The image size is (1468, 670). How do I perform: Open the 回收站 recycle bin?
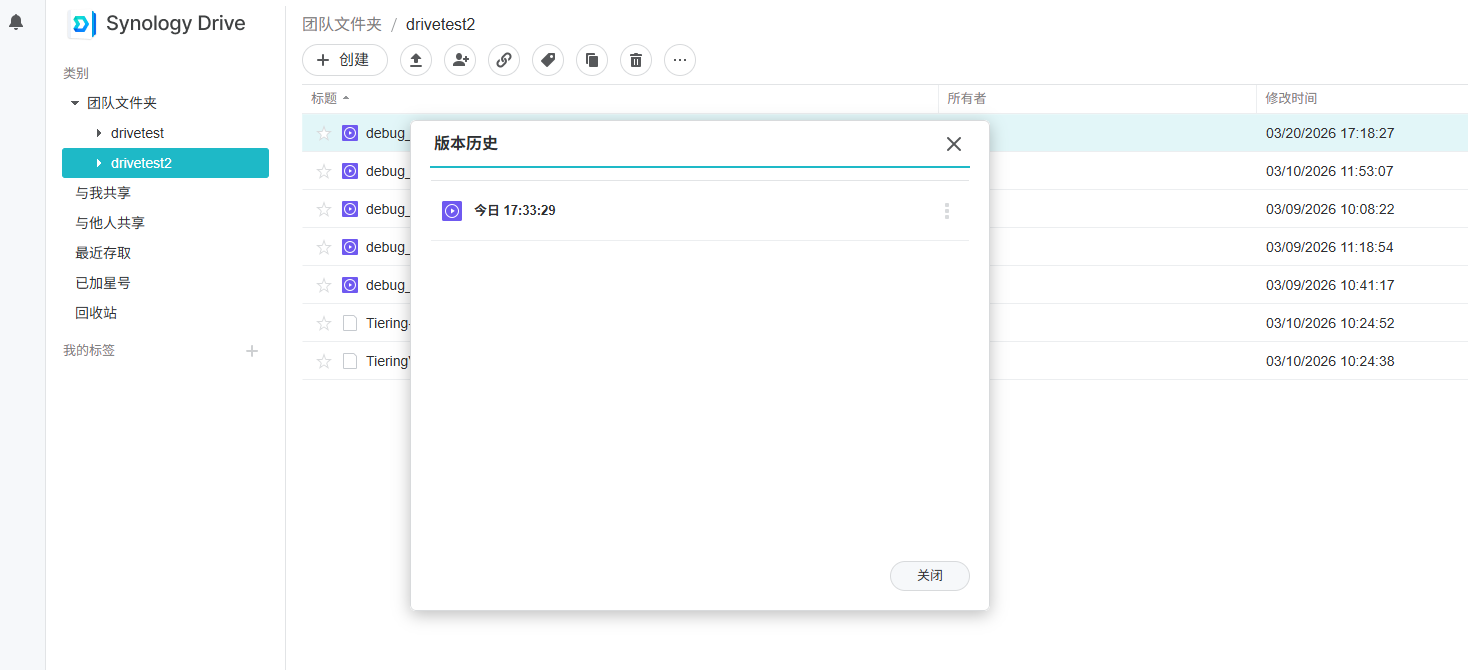point(96,313)
